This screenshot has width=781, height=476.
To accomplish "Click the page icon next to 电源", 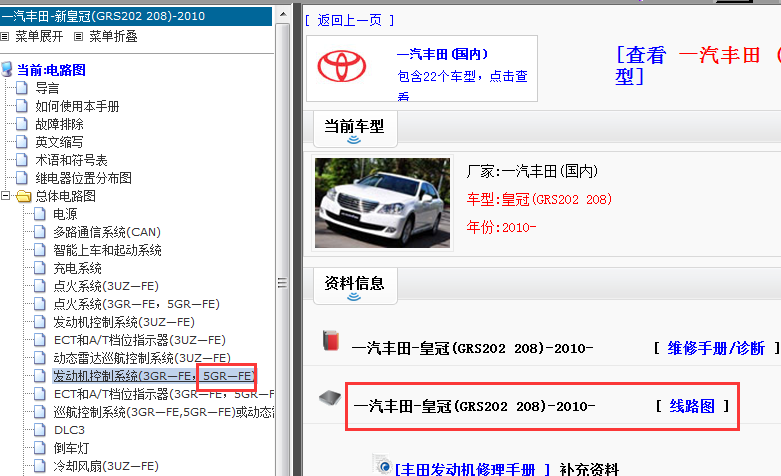I will click(39, 214).
